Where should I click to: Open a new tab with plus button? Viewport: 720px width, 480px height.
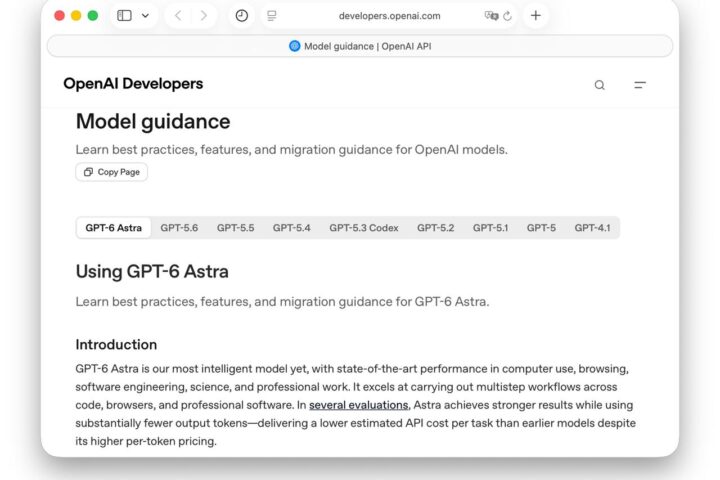(535, 16)
